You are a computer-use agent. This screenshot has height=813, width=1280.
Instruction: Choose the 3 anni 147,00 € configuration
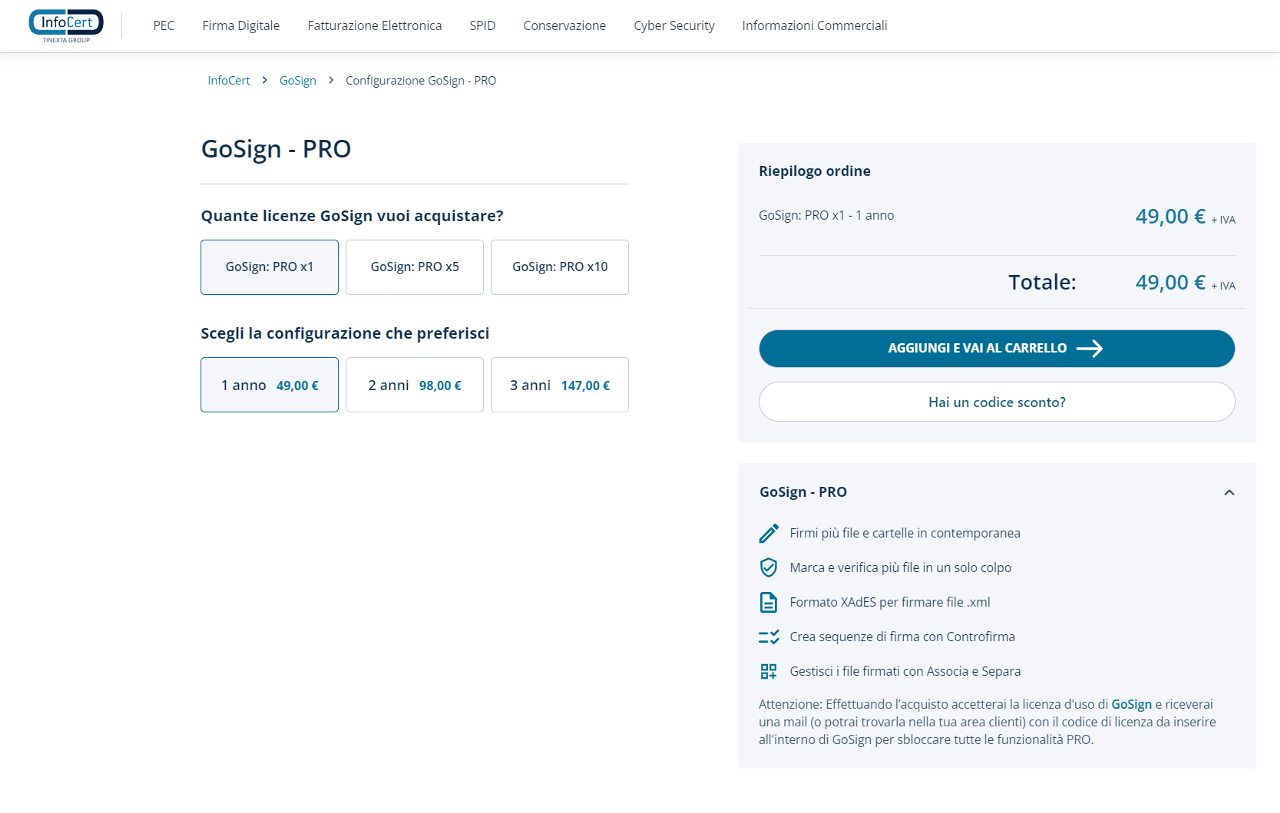coord(560,385)
